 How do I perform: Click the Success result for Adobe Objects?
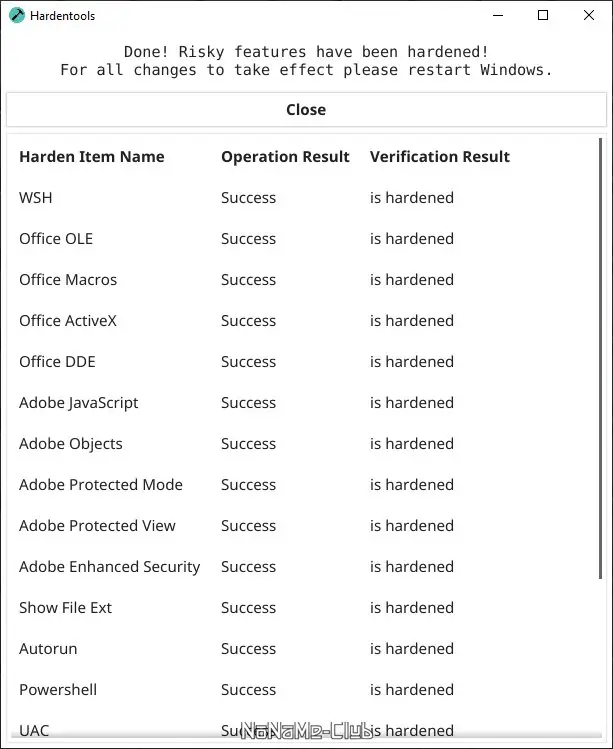[x=248, y=444]
